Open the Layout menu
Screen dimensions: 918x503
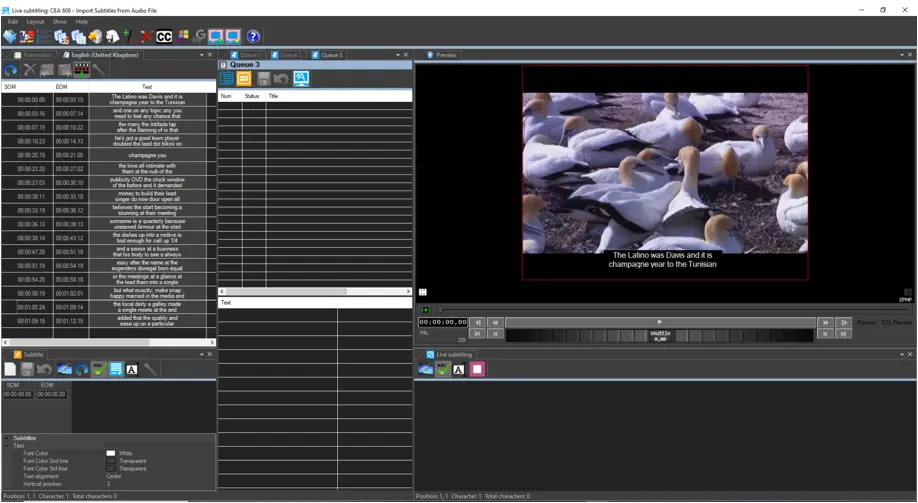coord(35,21)
